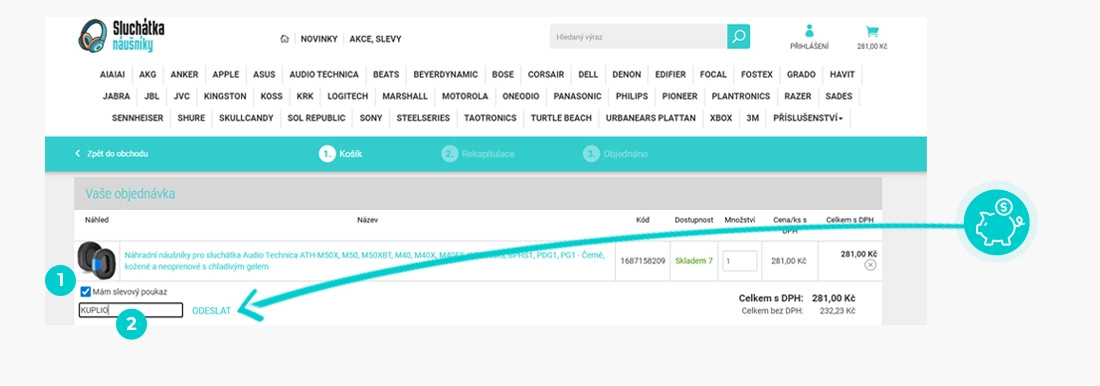Go back via Zpět do obchodu arrow
Viewport: 1100px width, 386px height.
[111, 154]
